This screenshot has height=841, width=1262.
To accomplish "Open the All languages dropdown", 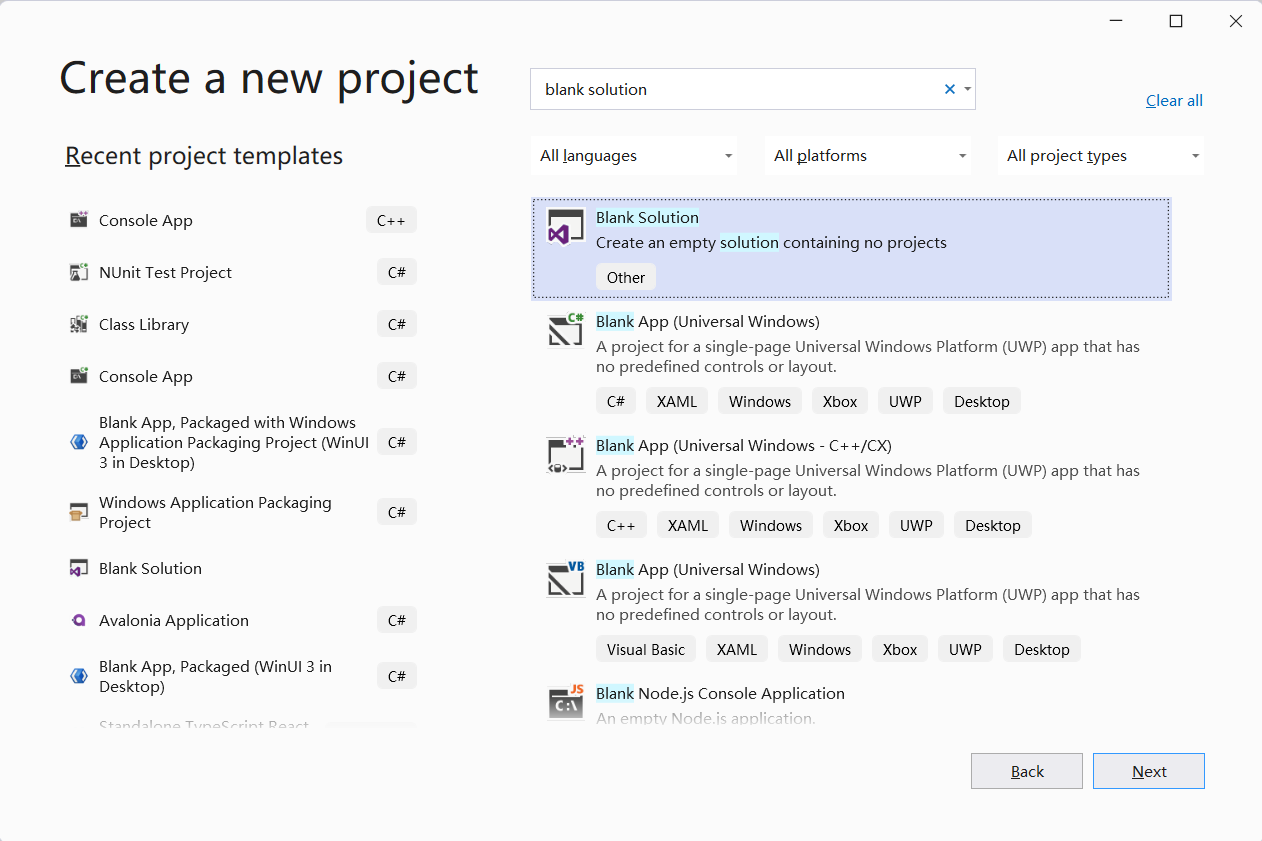I will point(634,156).
